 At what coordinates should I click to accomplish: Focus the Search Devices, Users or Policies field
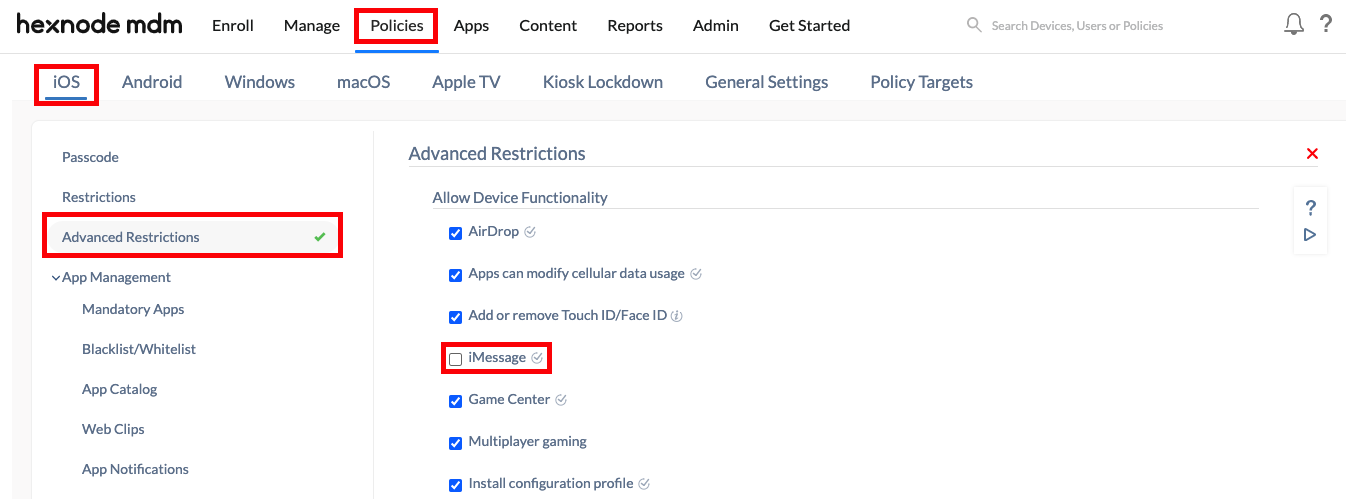tap(1077, 26)
